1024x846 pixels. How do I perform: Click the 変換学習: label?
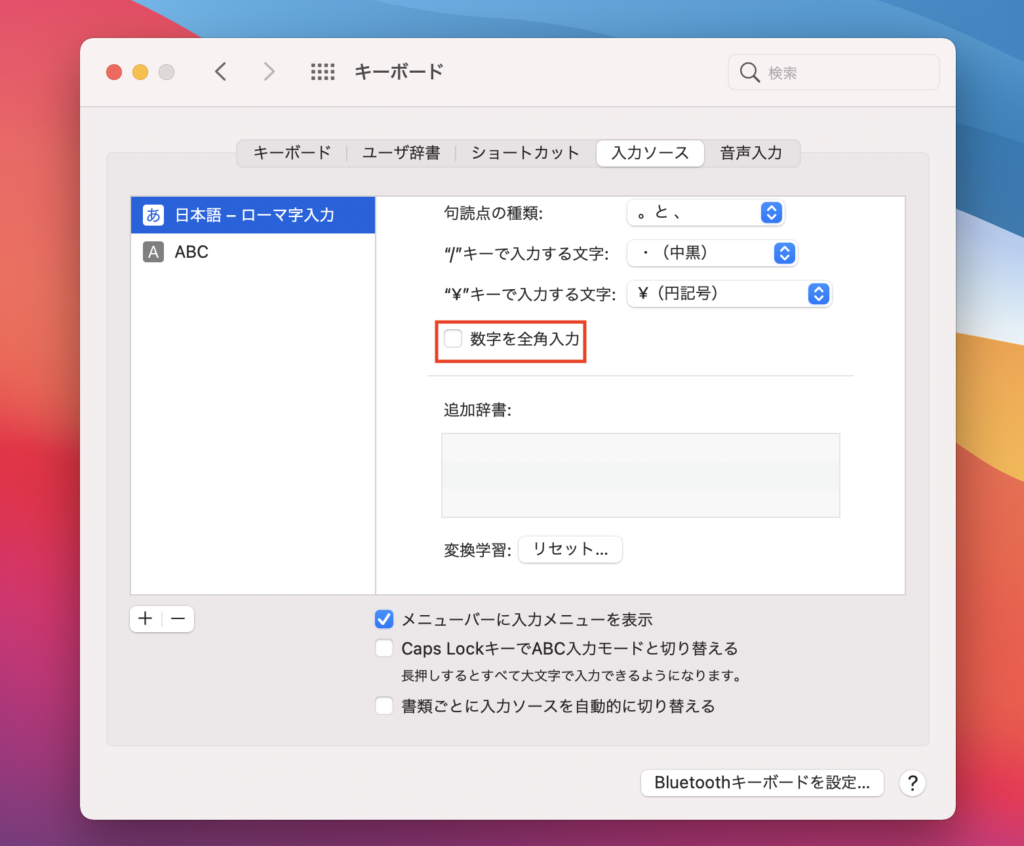[477, 550]
